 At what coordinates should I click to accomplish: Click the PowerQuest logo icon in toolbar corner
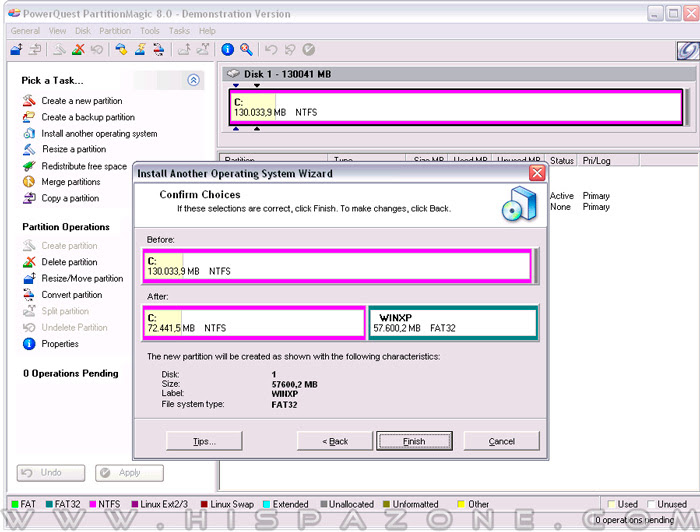point(688,50)
